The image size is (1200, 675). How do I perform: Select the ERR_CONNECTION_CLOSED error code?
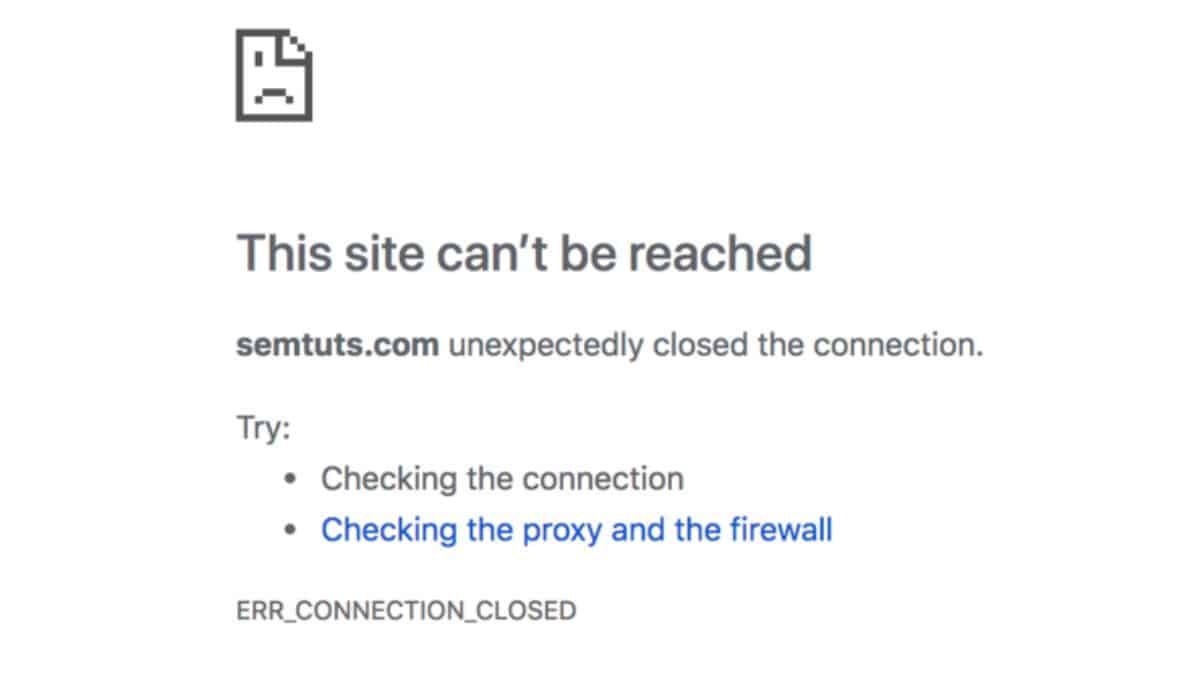(x=406, y=610)
